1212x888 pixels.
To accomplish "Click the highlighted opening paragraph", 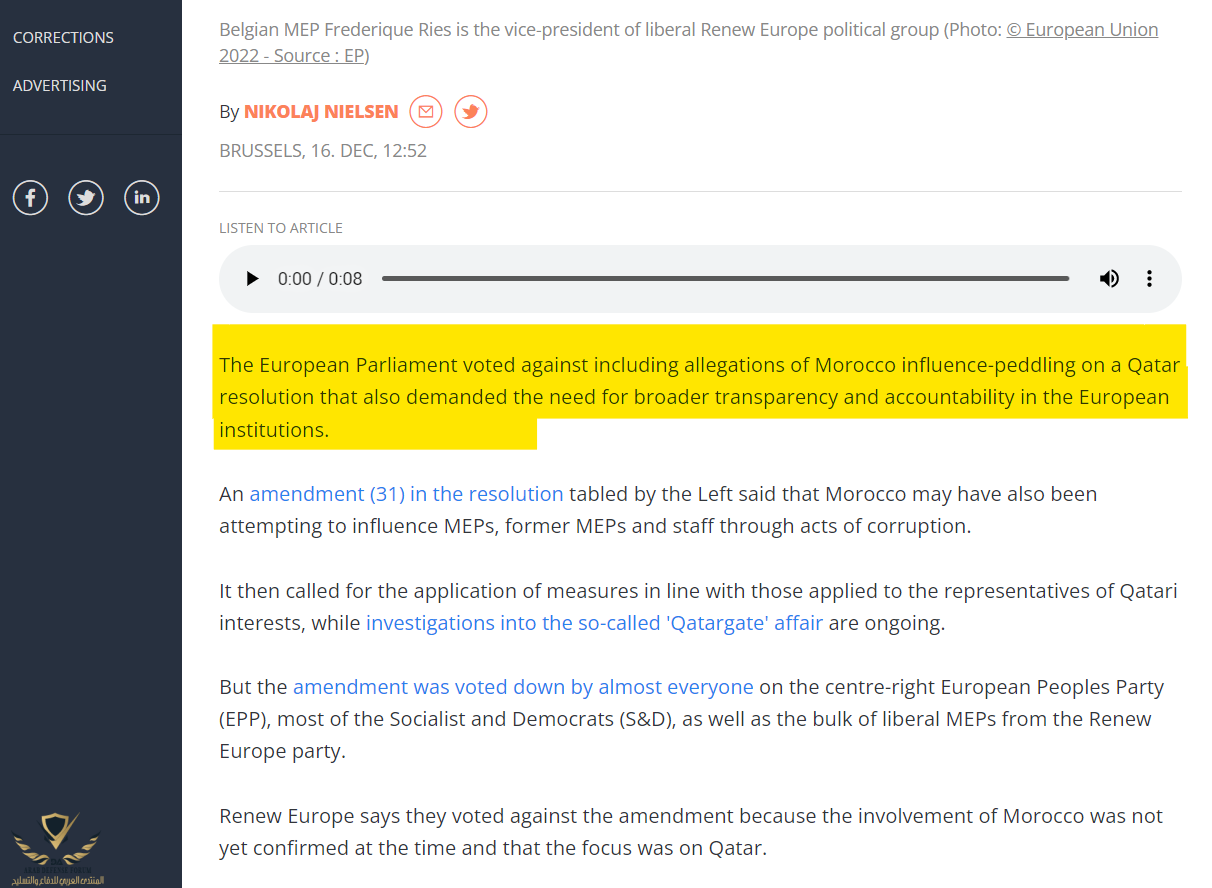I will 699,397.
